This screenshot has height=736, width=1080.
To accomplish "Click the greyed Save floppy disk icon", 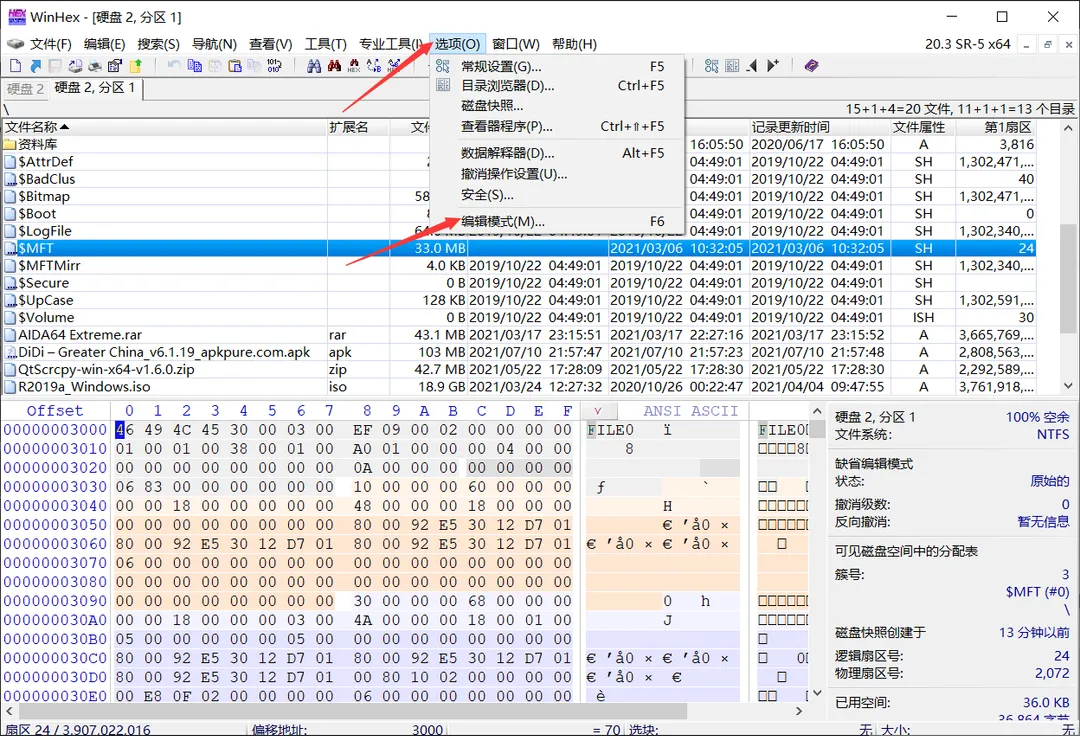I will pos(55,66).
